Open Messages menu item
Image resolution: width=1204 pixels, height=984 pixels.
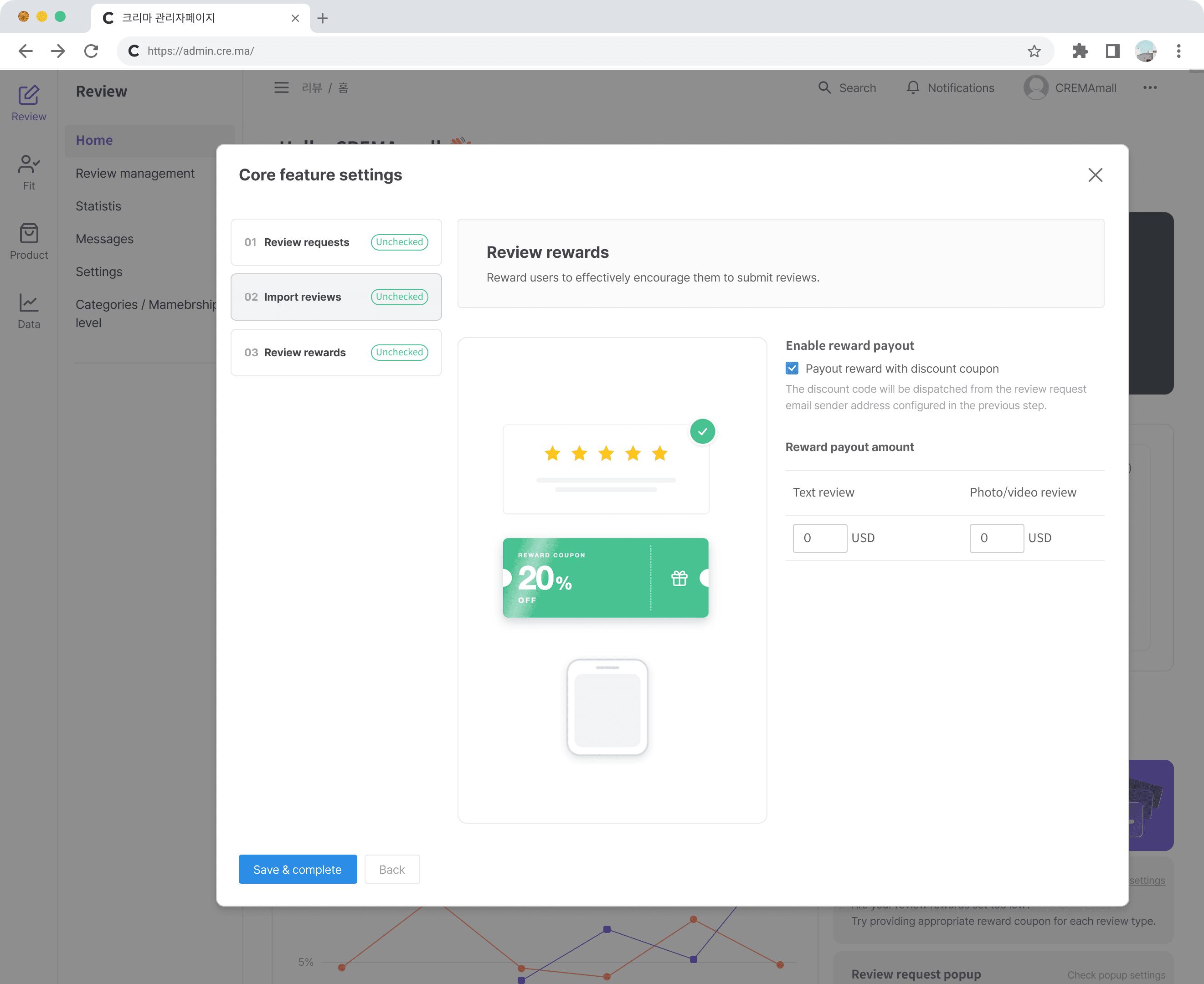pos(105,239)
